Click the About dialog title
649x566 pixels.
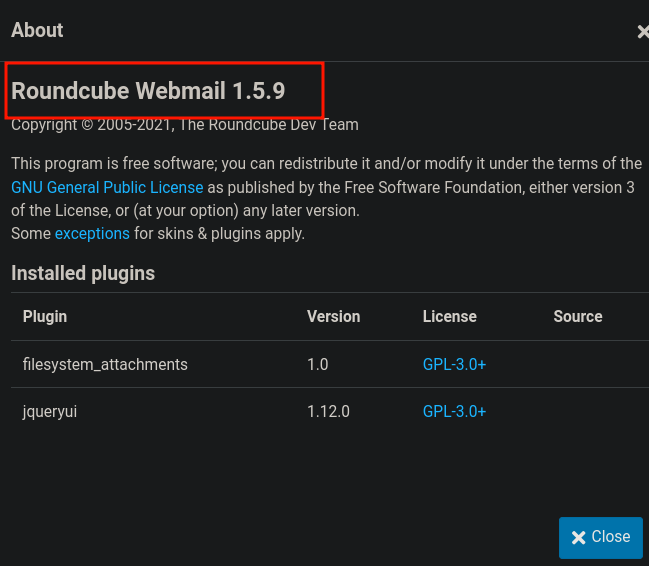37,30
